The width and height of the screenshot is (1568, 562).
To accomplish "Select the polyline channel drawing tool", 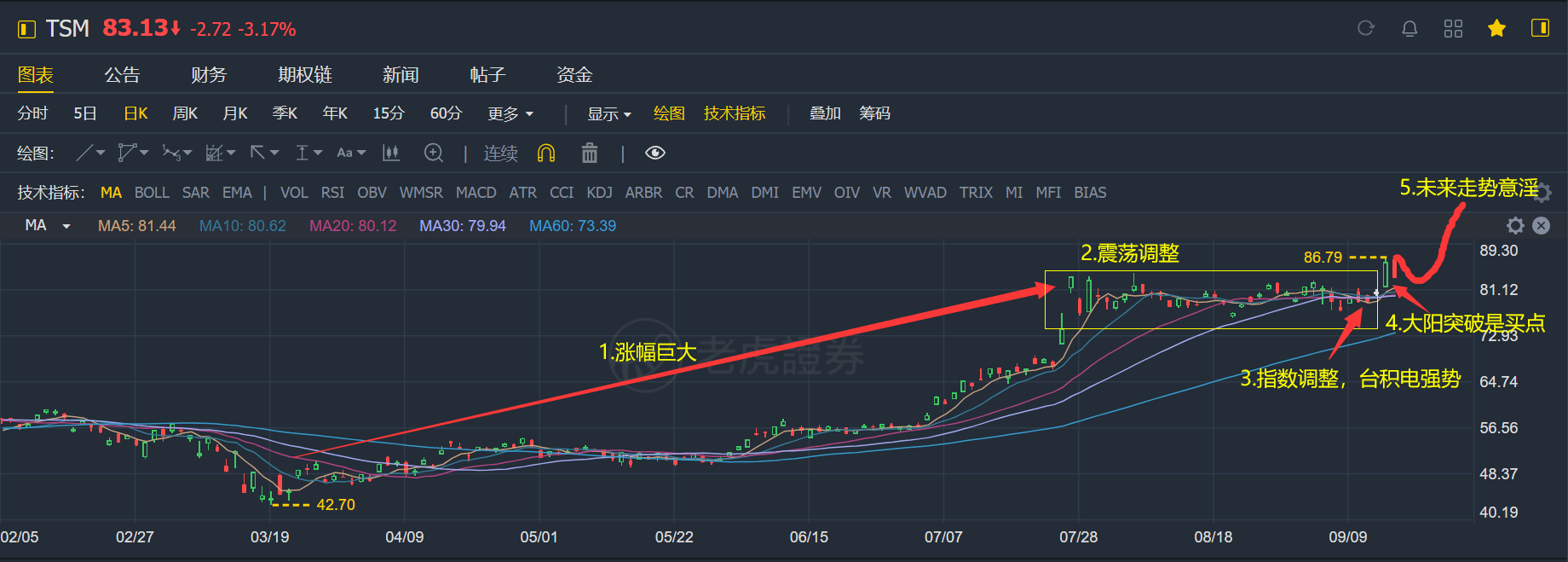I will pos(127,154).
